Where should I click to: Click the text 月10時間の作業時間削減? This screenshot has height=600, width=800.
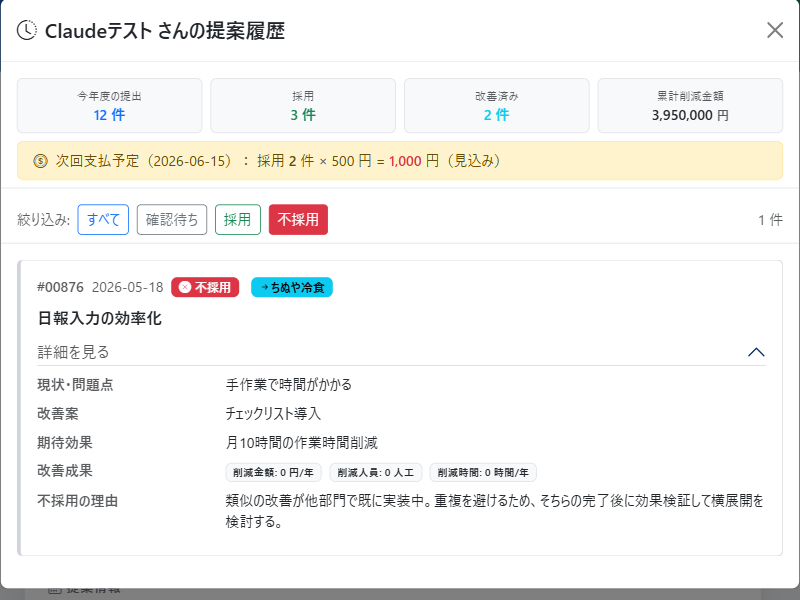click(x=302, y=442)
